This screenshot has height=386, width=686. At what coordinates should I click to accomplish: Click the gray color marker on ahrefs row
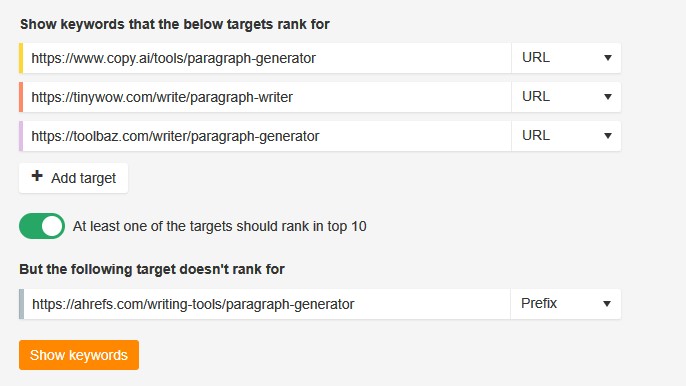(x=21, y=304)
